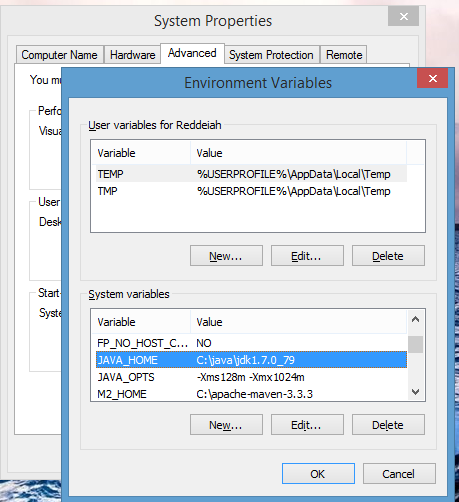Click the TEMP value %USERPROFILE% path
The width and height of the screenshot is (459, 502).
(294, 174)
